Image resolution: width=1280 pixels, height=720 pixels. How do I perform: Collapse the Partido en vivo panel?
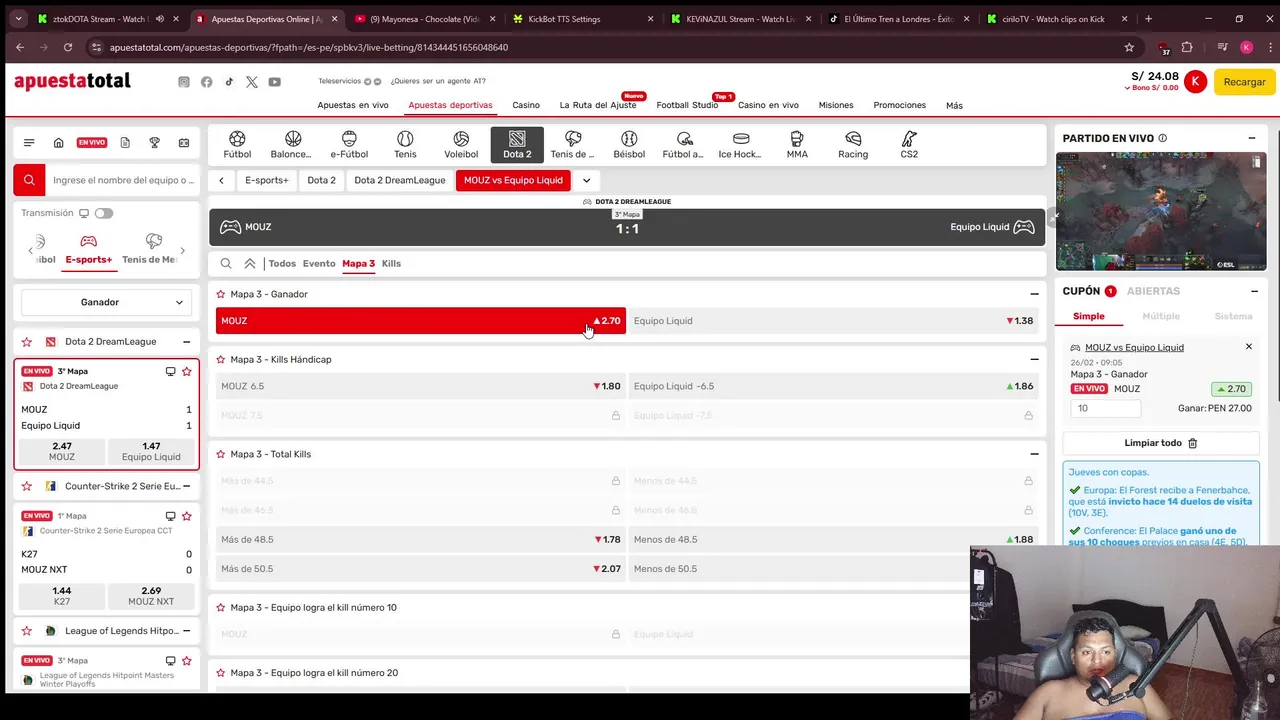click(x=1252, y=138)
